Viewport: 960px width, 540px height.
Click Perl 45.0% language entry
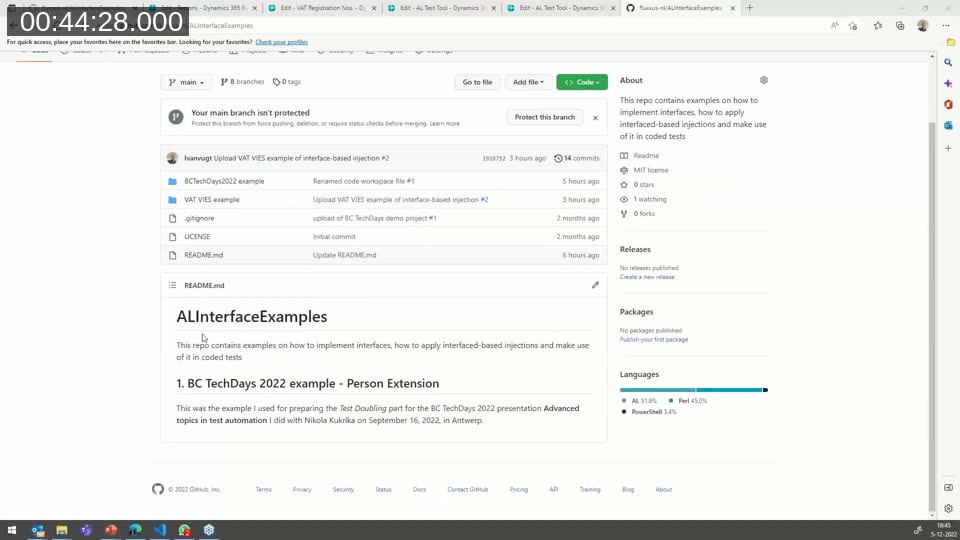[x=688, y=400]
